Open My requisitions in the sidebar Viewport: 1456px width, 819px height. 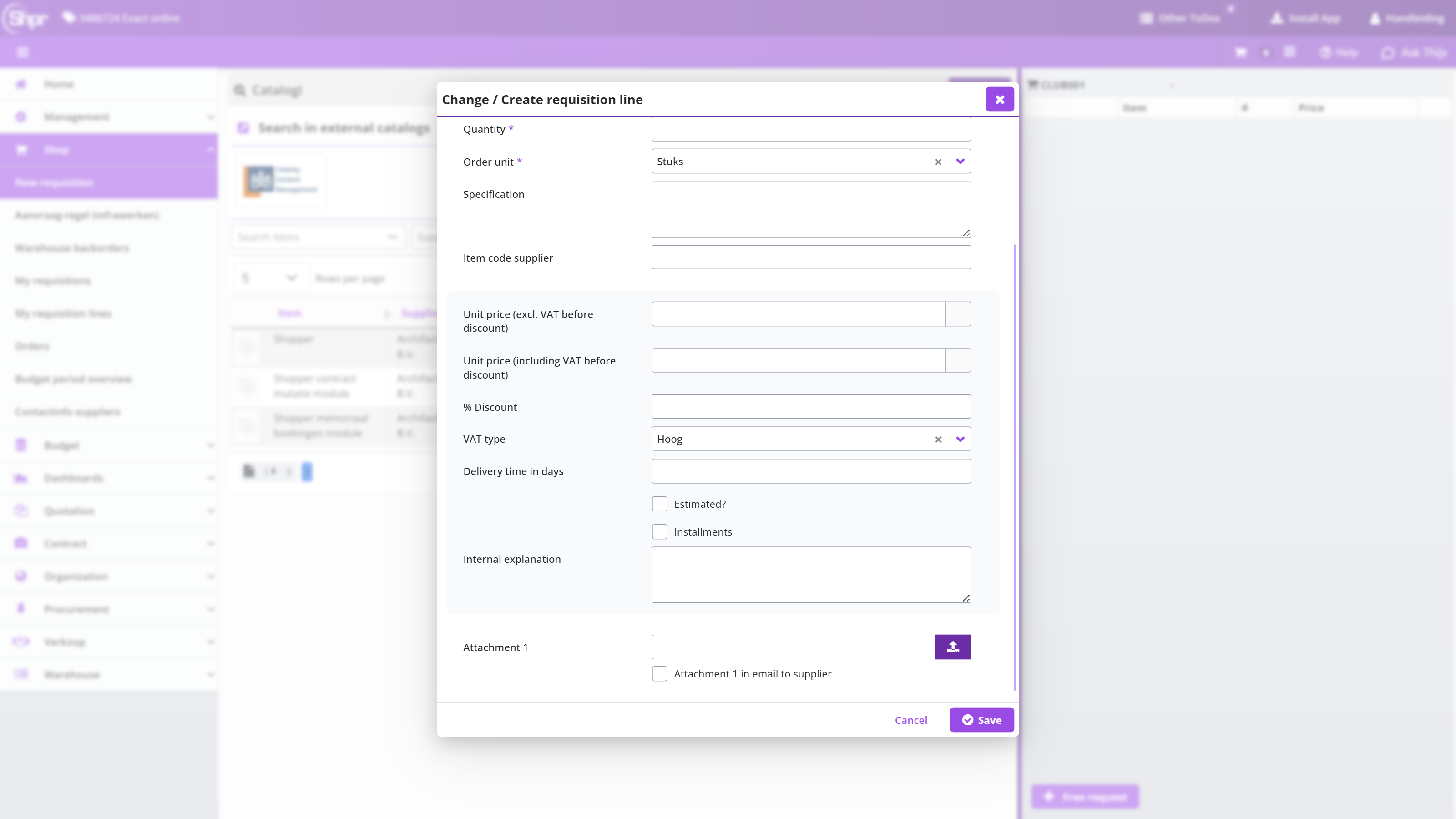(53, 281)
